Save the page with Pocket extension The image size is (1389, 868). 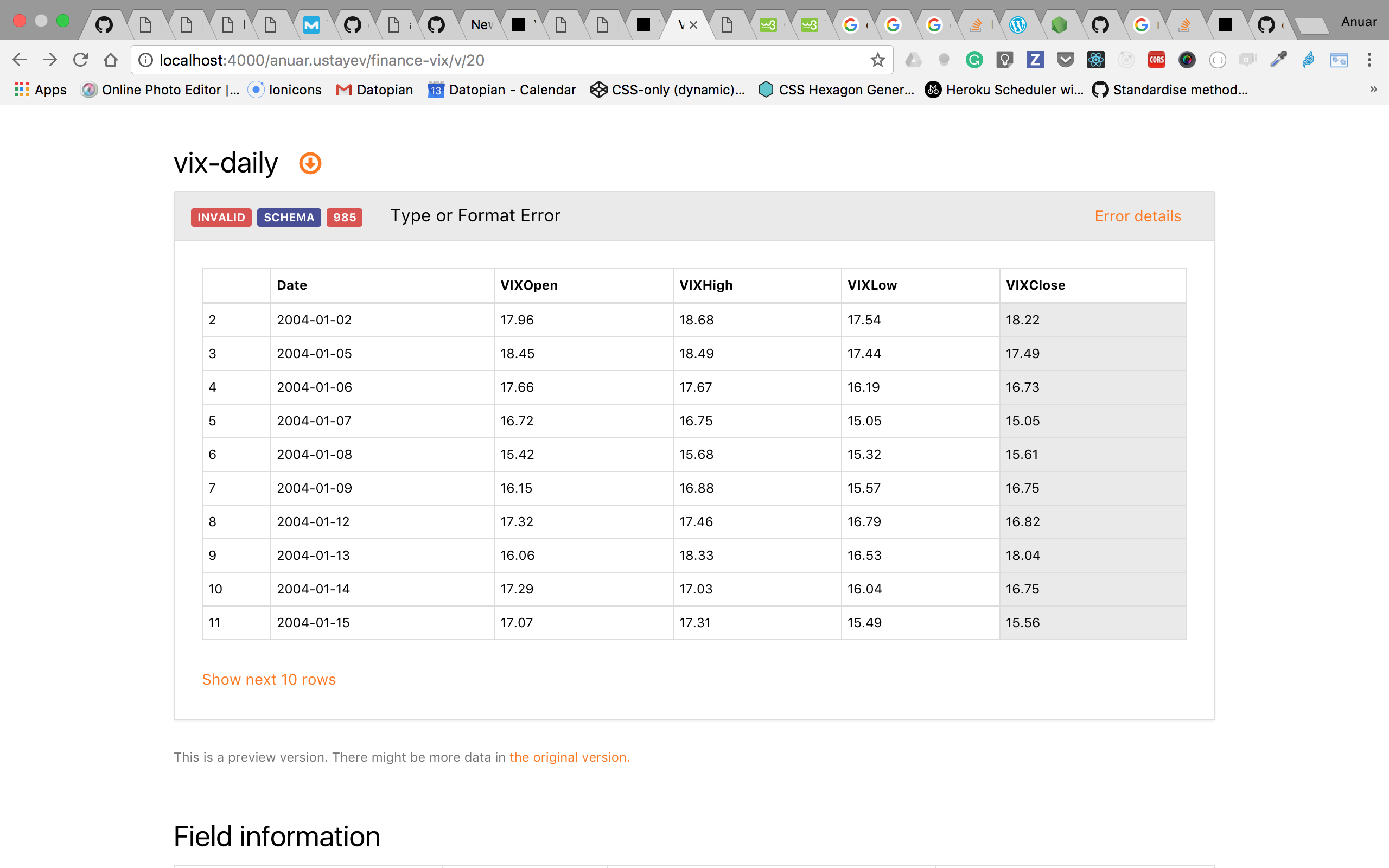pos(1065,60)
